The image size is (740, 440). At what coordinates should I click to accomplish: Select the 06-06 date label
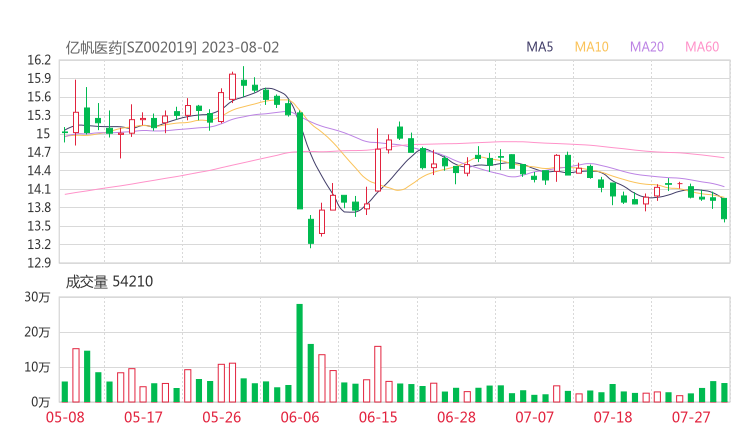click(x=300, y=417)
